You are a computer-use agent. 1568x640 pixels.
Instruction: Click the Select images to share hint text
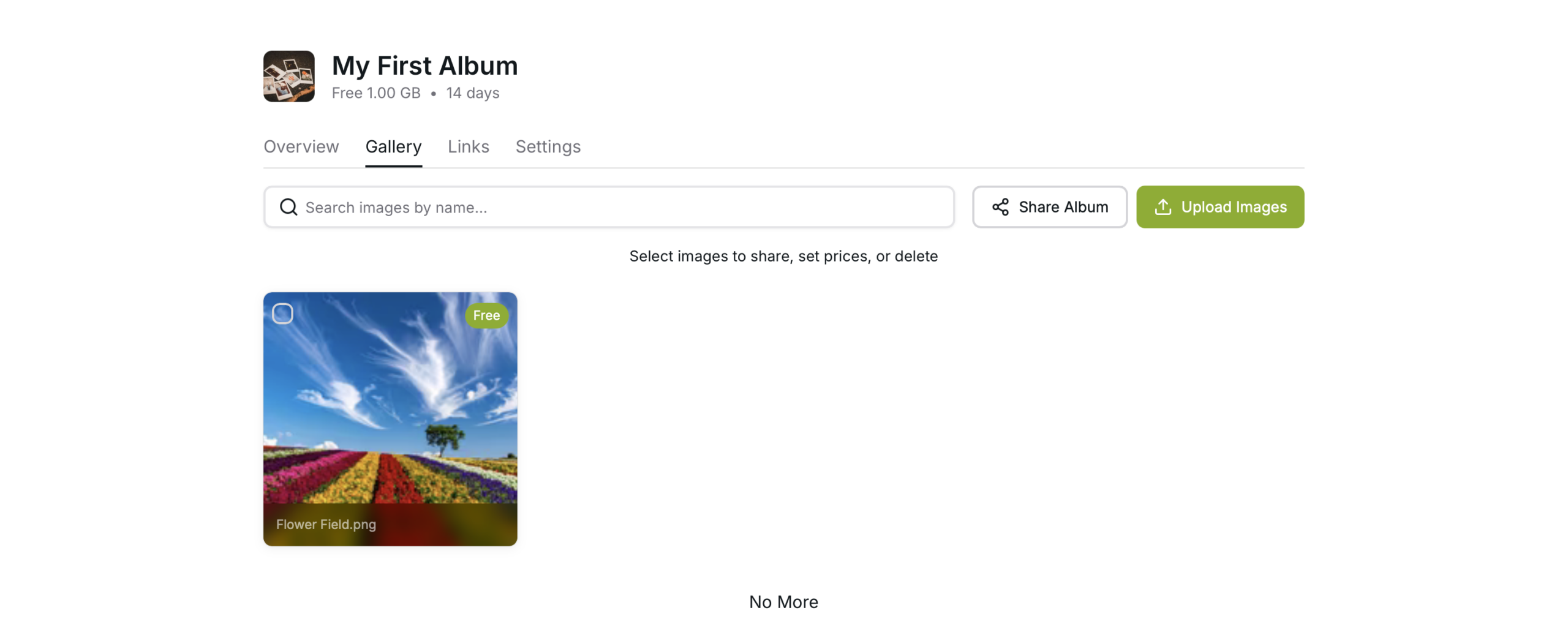point(783,256)
